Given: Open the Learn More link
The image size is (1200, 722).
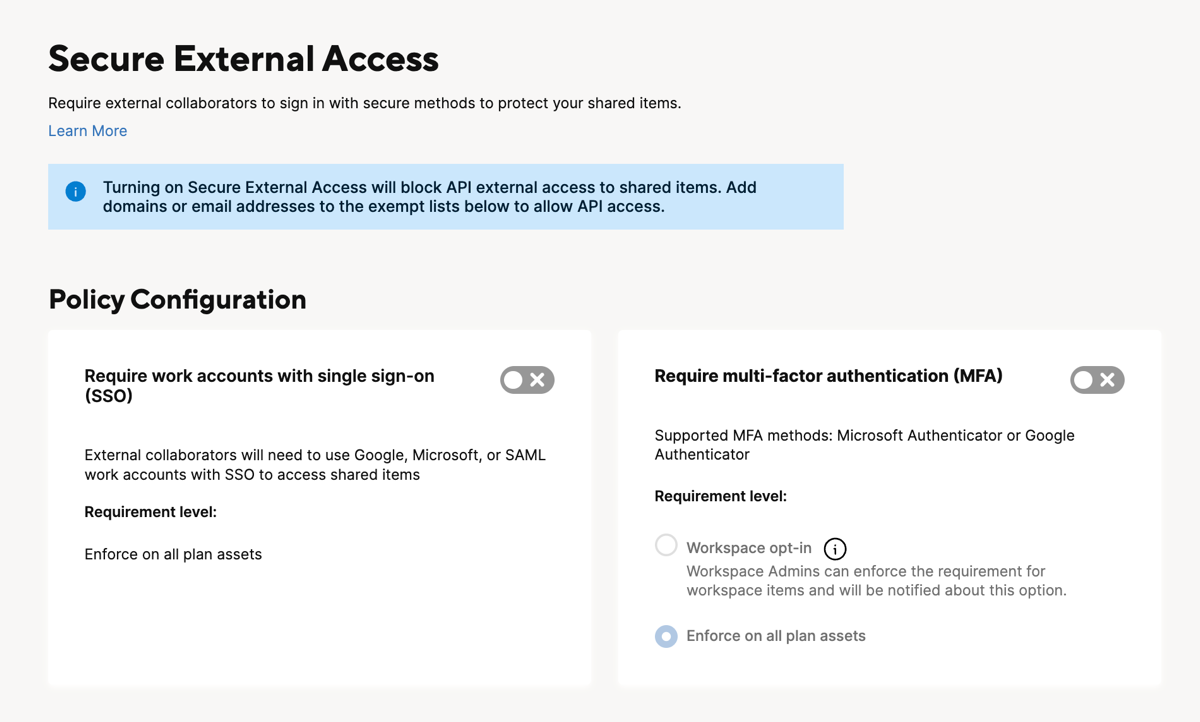Looking at the screenshot, I should tap(87, 130).
